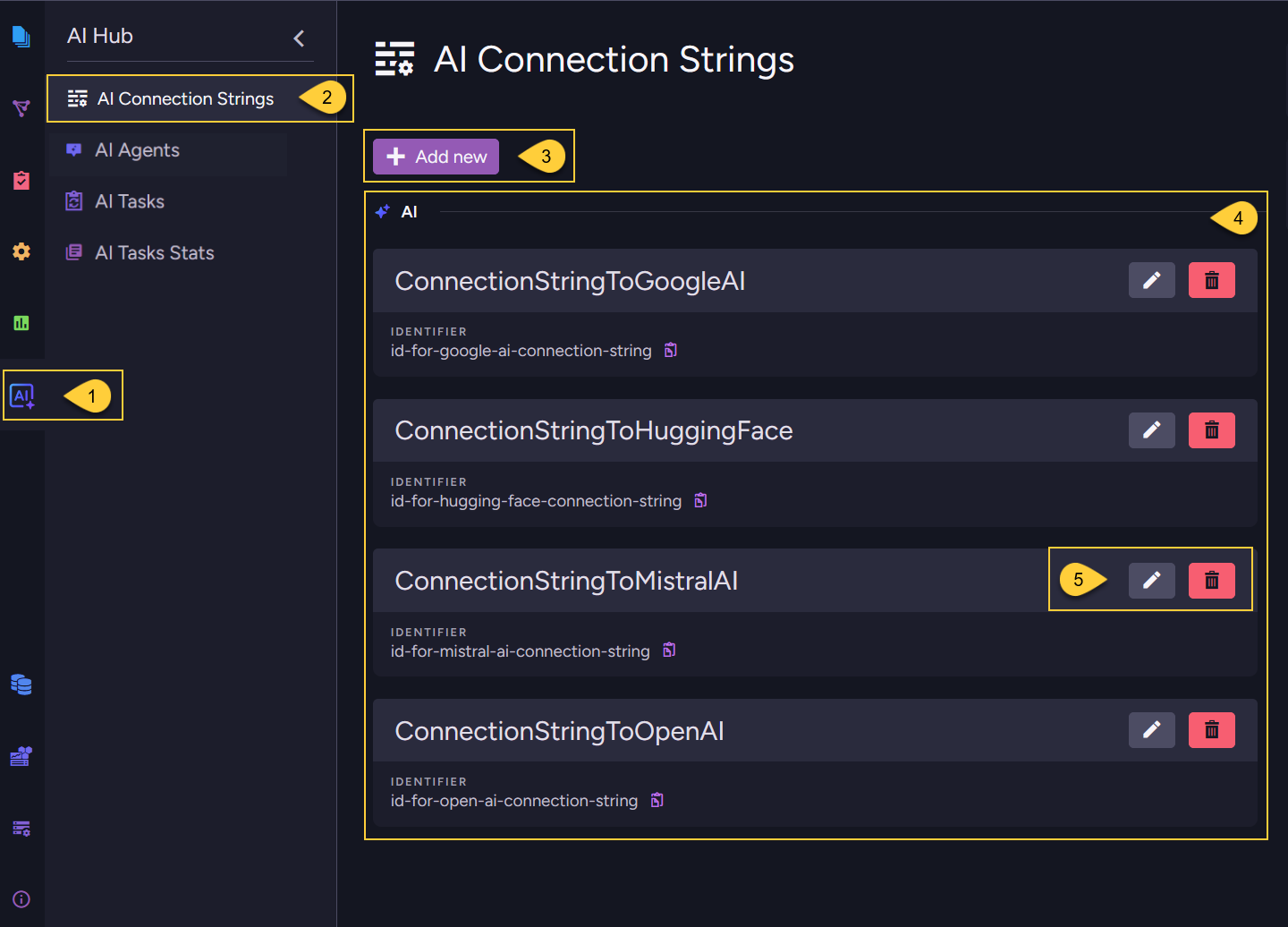Open AI Tasks Stats from the menu
This screenshot has height=927, width=1288.
point(154,252)
